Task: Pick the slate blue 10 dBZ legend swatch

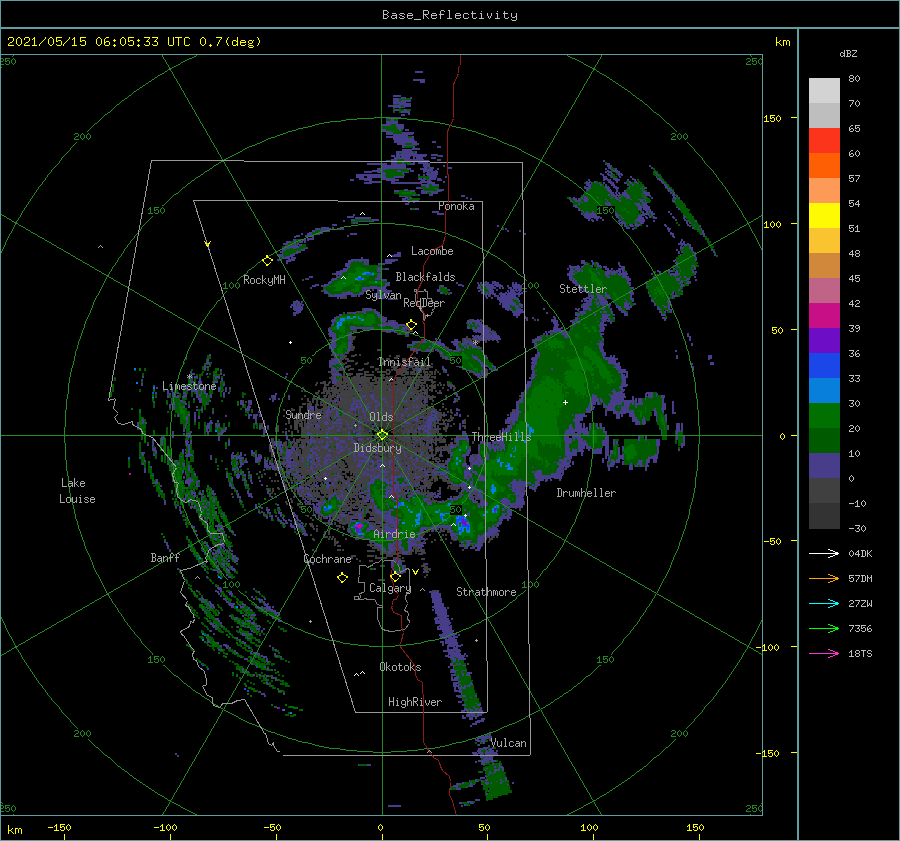Action: click(824, 466)
